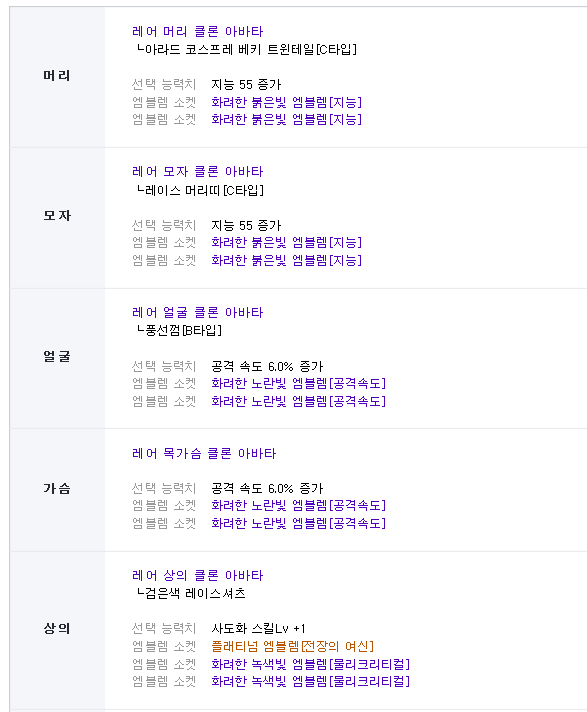
Task: Click first 붉은빛 엠블렘[지능] in 머리 row
Action: [x=286, y=102]
